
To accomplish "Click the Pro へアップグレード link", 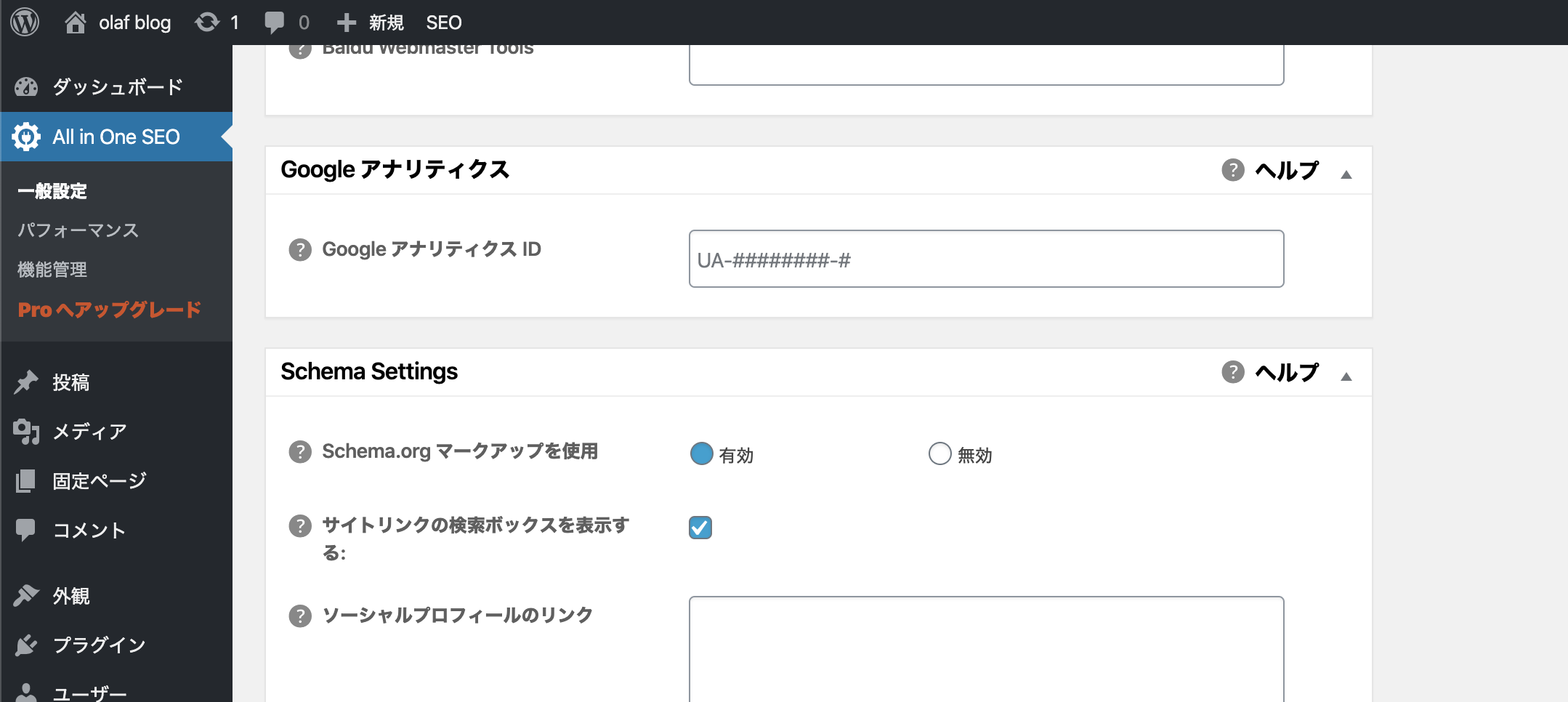I will point(109,309).
